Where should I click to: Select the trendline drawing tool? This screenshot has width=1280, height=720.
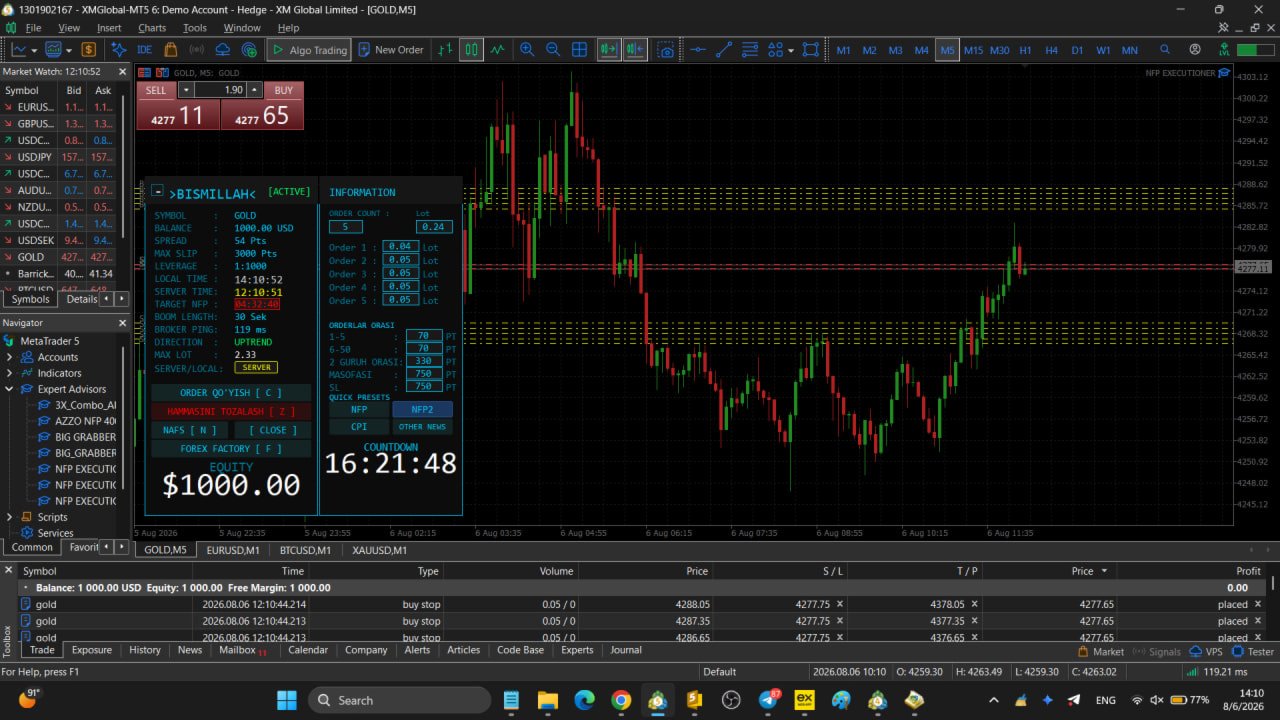click(x=724, y=49)
